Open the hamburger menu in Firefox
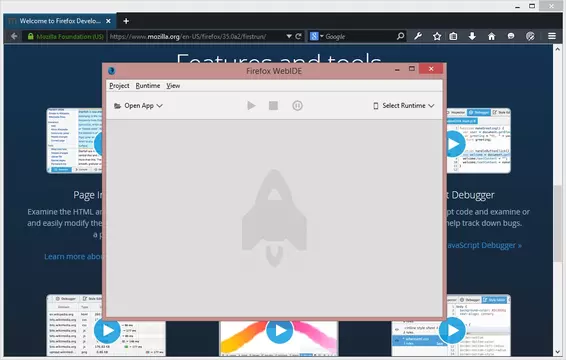 pos(552,36)
